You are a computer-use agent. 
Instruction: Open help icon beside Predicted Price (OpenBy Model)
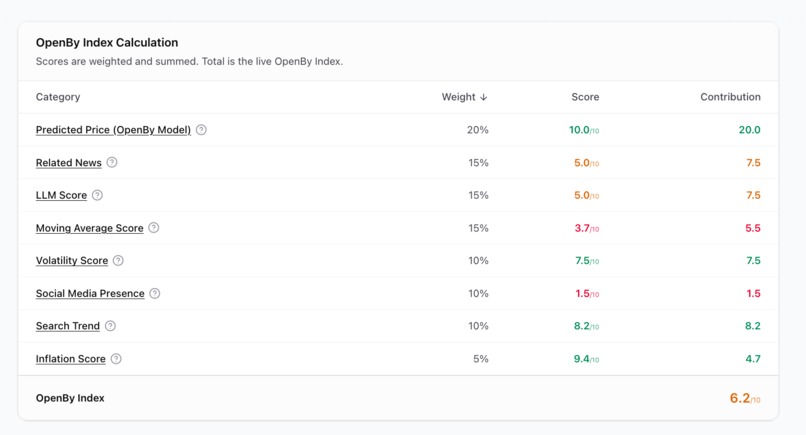tap(202, 130)
